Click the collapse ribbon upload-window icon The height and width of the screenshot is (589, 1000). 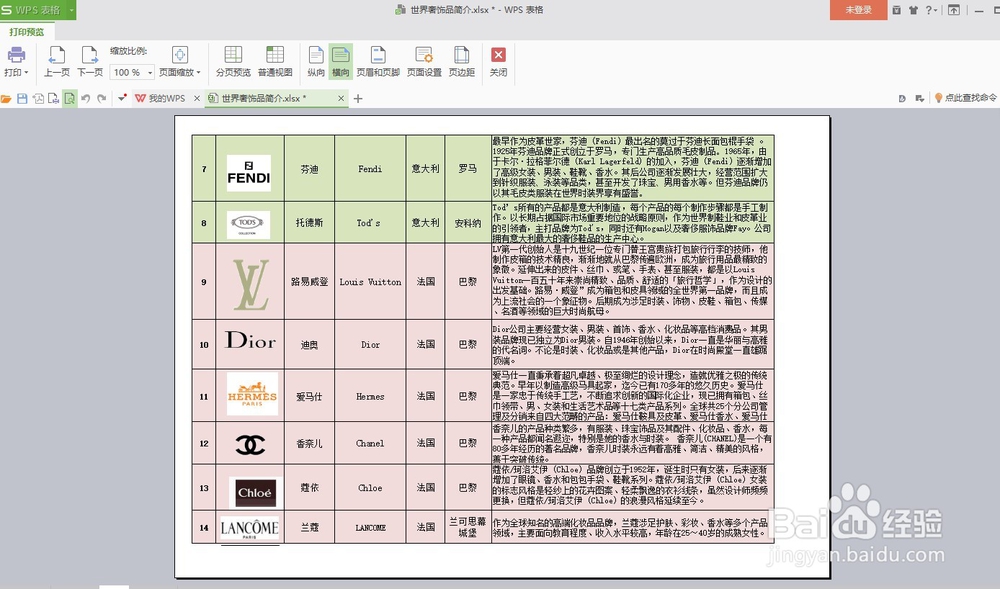click(x=953, y=10)
